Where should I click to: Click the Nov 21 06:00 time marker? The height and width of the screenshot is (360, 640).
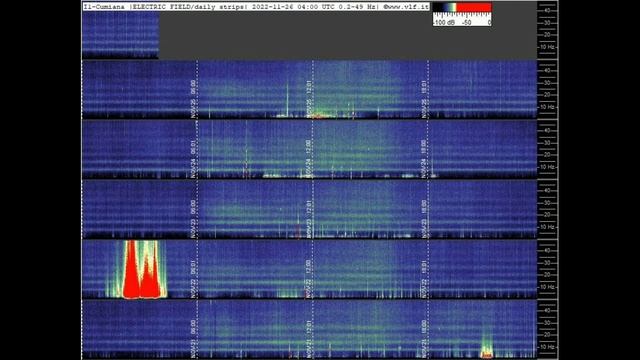point(193,339)
